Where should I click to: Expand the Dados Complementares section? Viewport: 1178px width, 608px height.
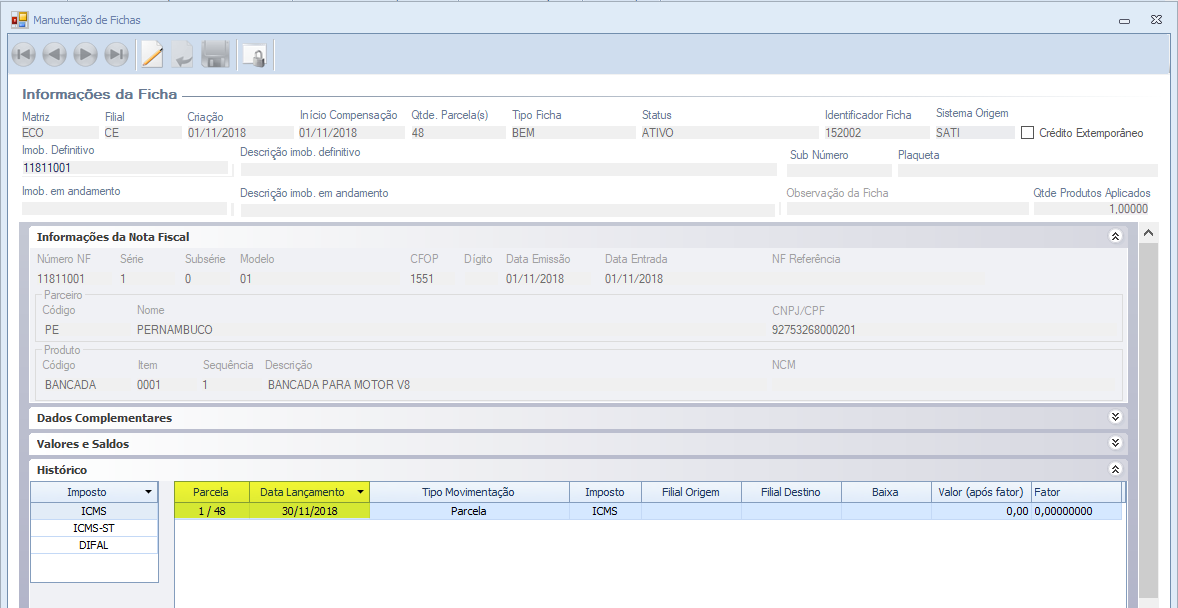pyautogui.click(x=1115, y=417)
